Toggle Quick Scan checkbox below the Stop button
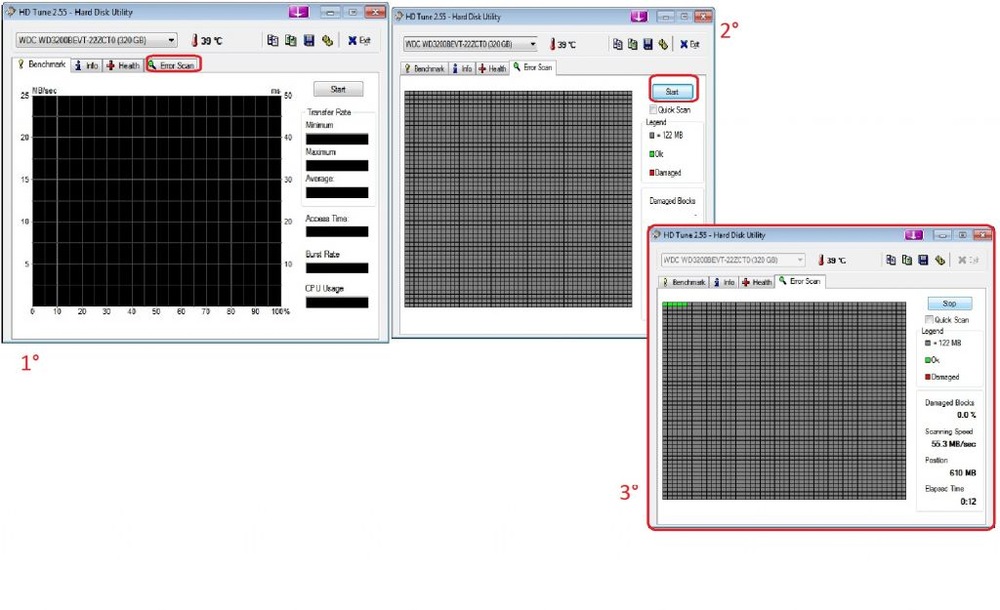 click(x=928, y=320)
